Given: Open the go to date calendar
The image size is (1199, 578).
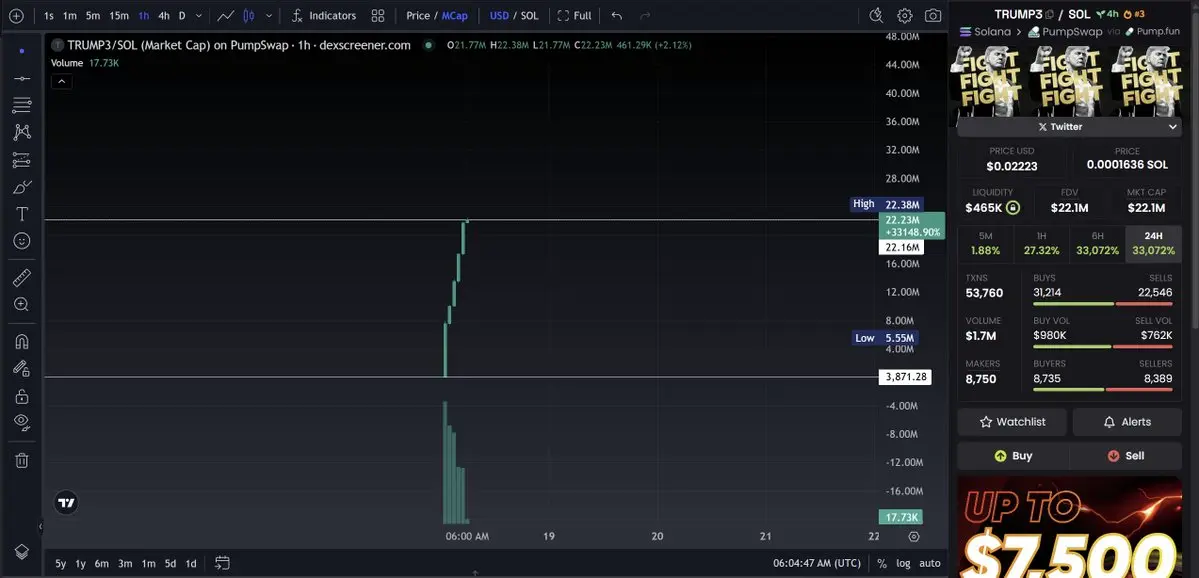Looking at the screenshot, I should (x=222, y=563).
